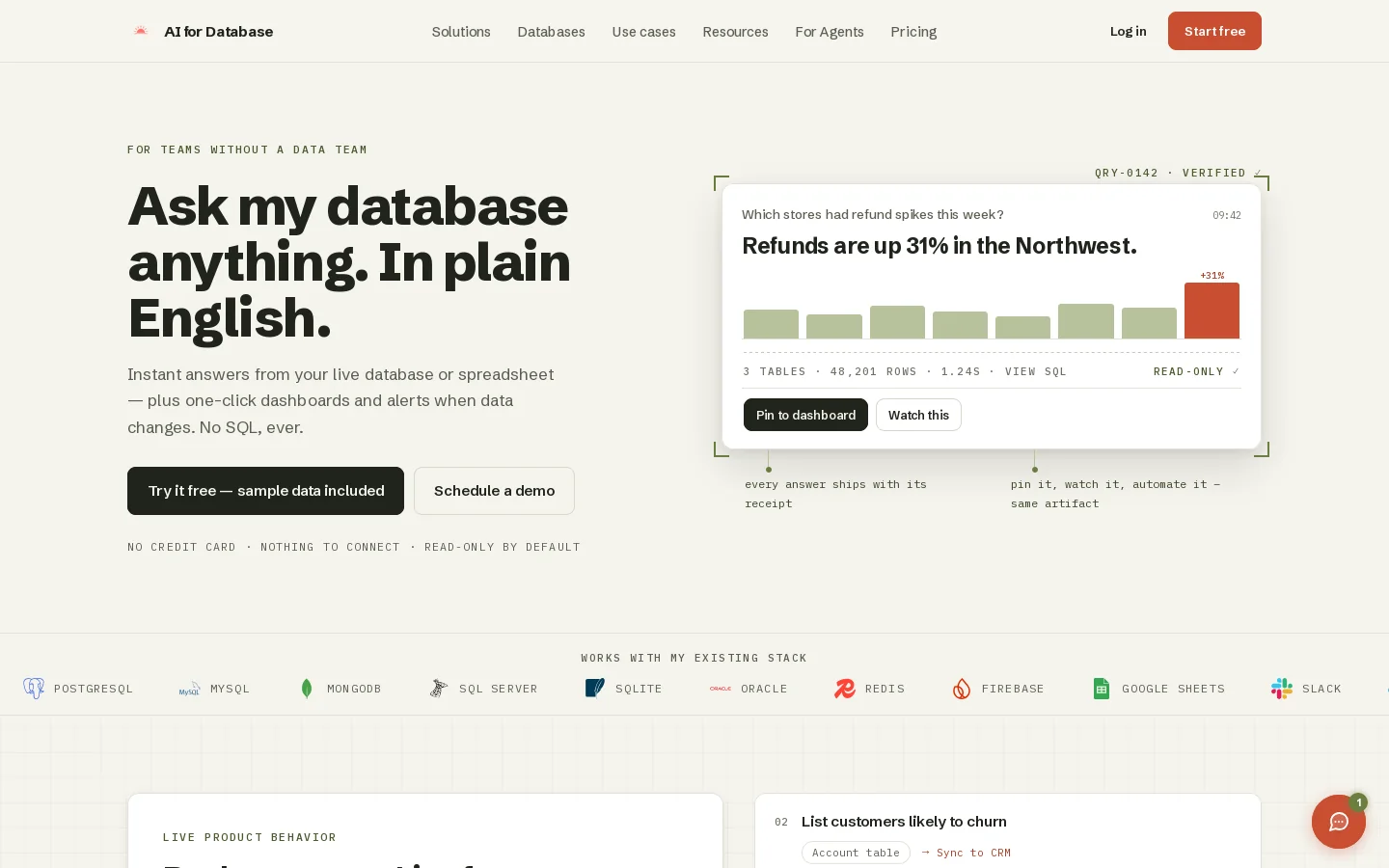Click the Google Sheets icon

pyautogui.click(x=1102, y=689)
